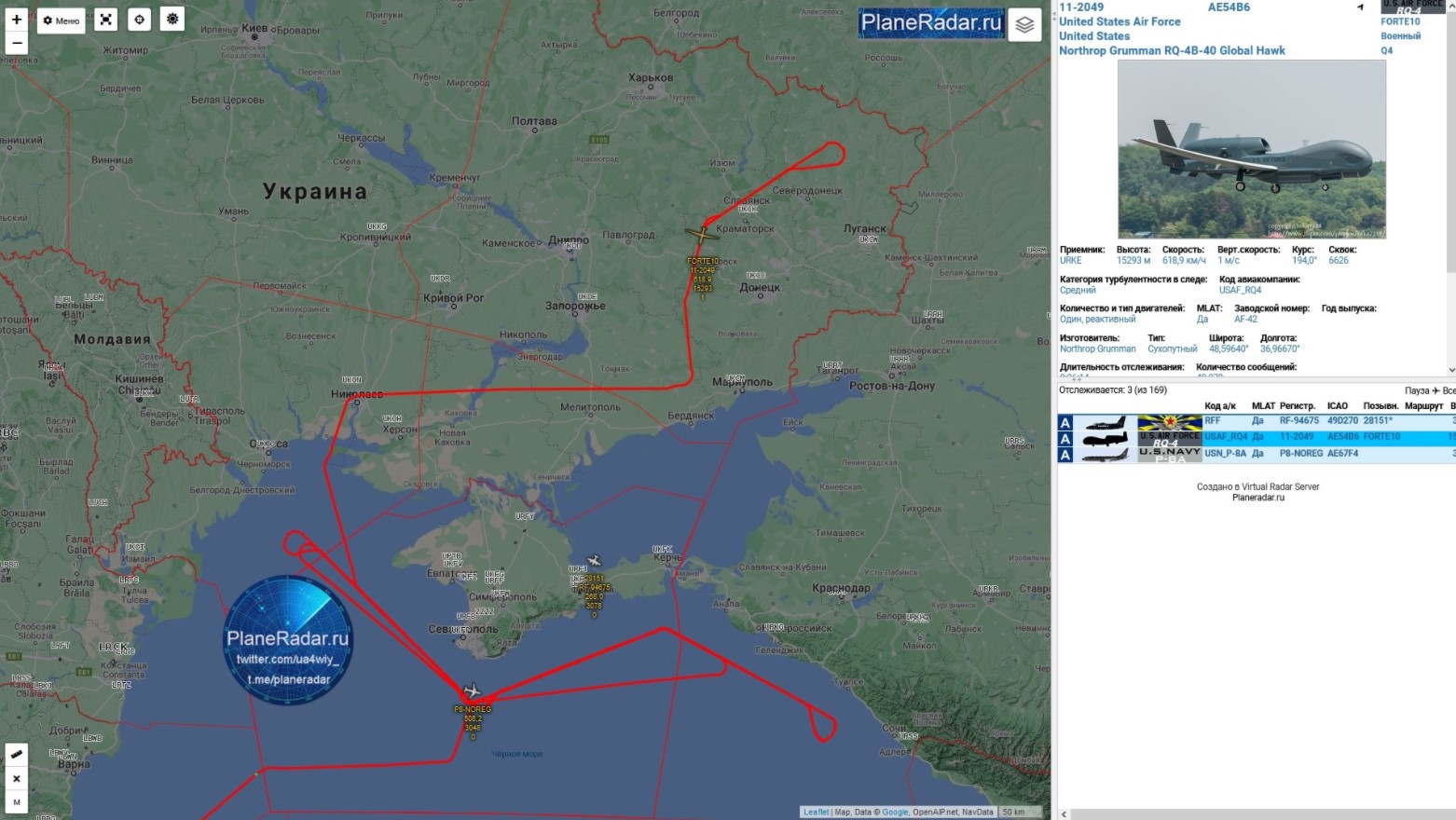Click the Изготовитель value Northrop Grumman
Image resolution: width=1456 pixels, height=820 pixels.
(x=1098, y=349)
